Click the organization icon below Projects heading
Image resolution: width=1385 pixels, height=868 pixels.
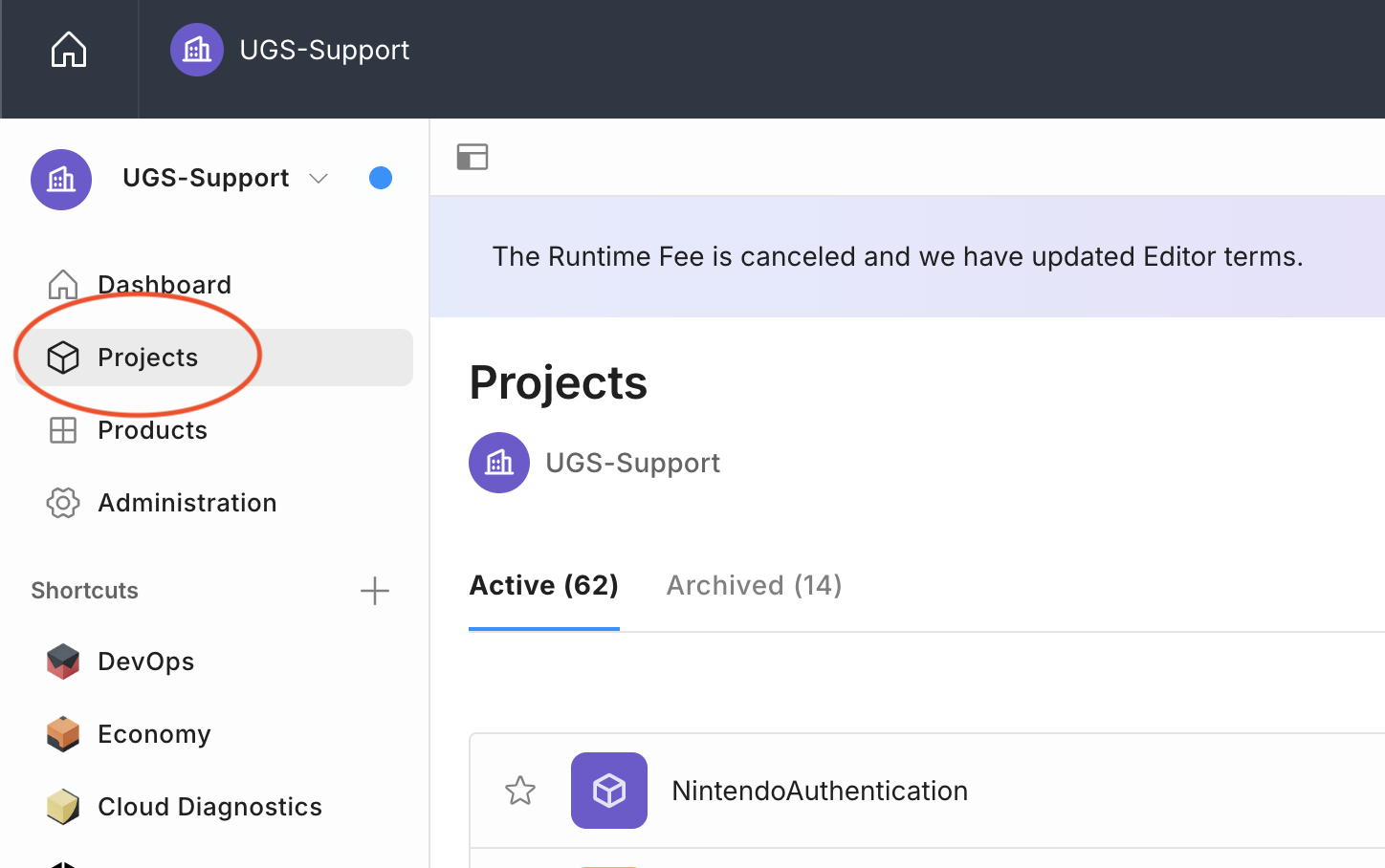point(499,463)
